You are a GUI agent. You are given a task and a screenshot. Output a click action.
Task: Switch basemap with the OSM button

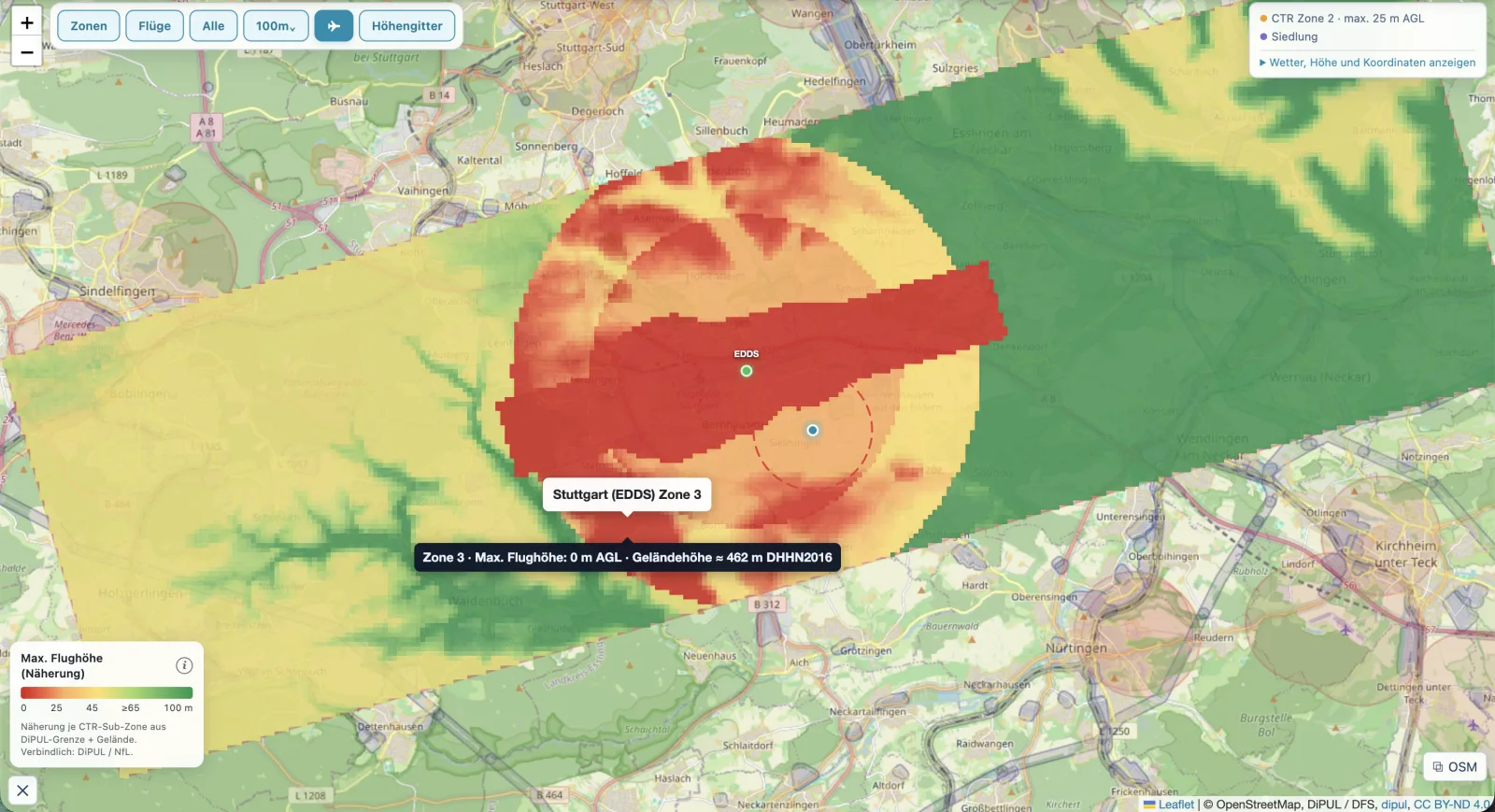point(1455,767)
